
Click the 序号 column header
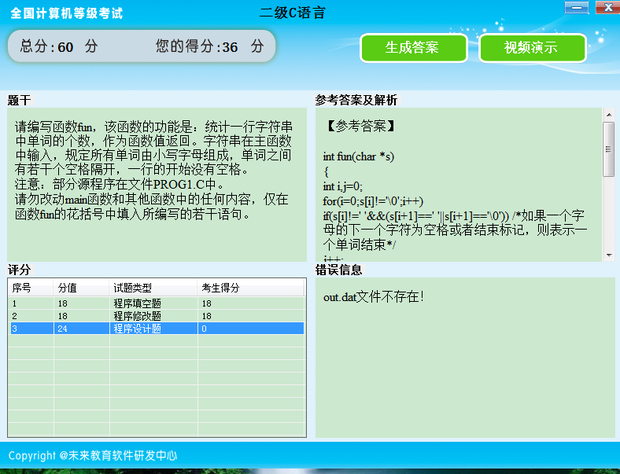[30, 288]
